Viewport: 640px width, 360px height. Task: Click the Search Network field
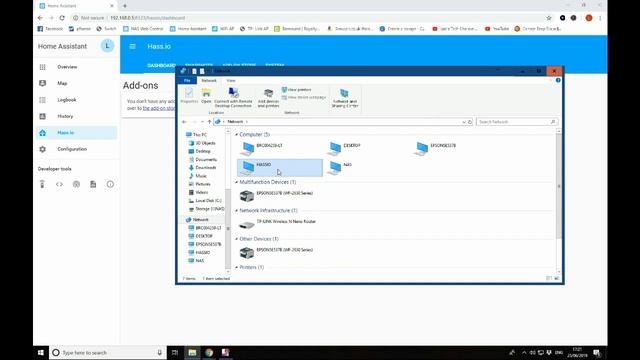click(517, 122)
